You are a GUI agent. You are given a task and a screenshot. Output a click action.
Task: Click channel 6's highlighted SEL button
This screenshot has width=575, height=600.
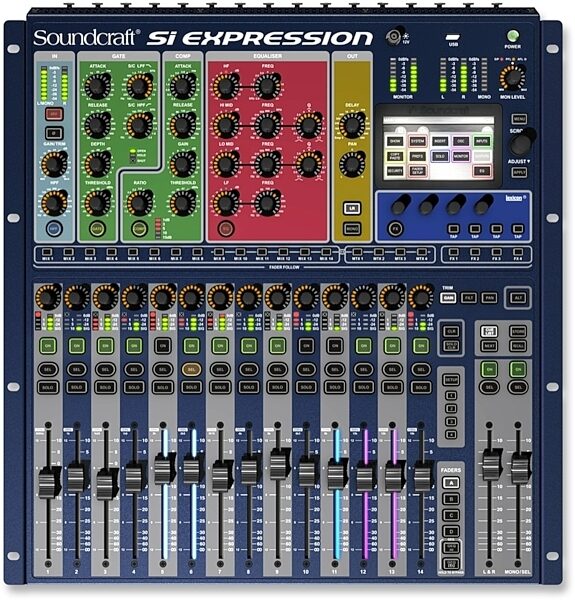coord(191,369)
